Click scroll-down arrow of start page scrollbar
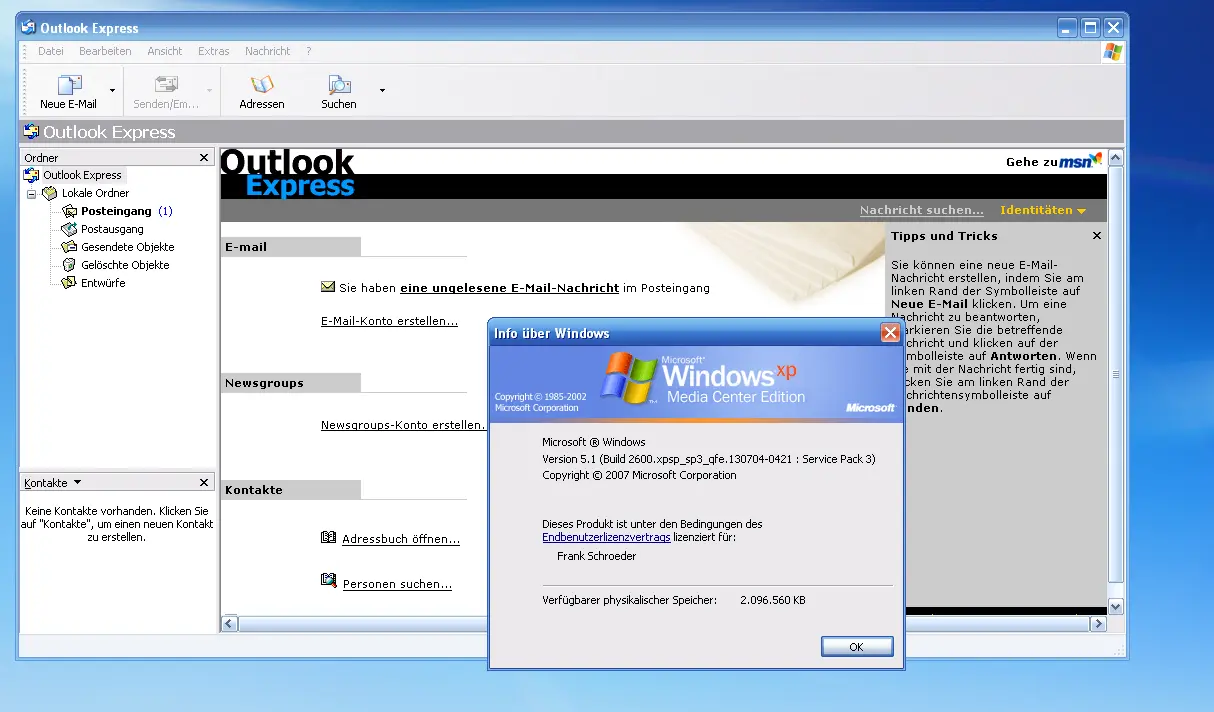Image resolution: width=1214 pixels, height=712 pixels. click(1116, 607)
